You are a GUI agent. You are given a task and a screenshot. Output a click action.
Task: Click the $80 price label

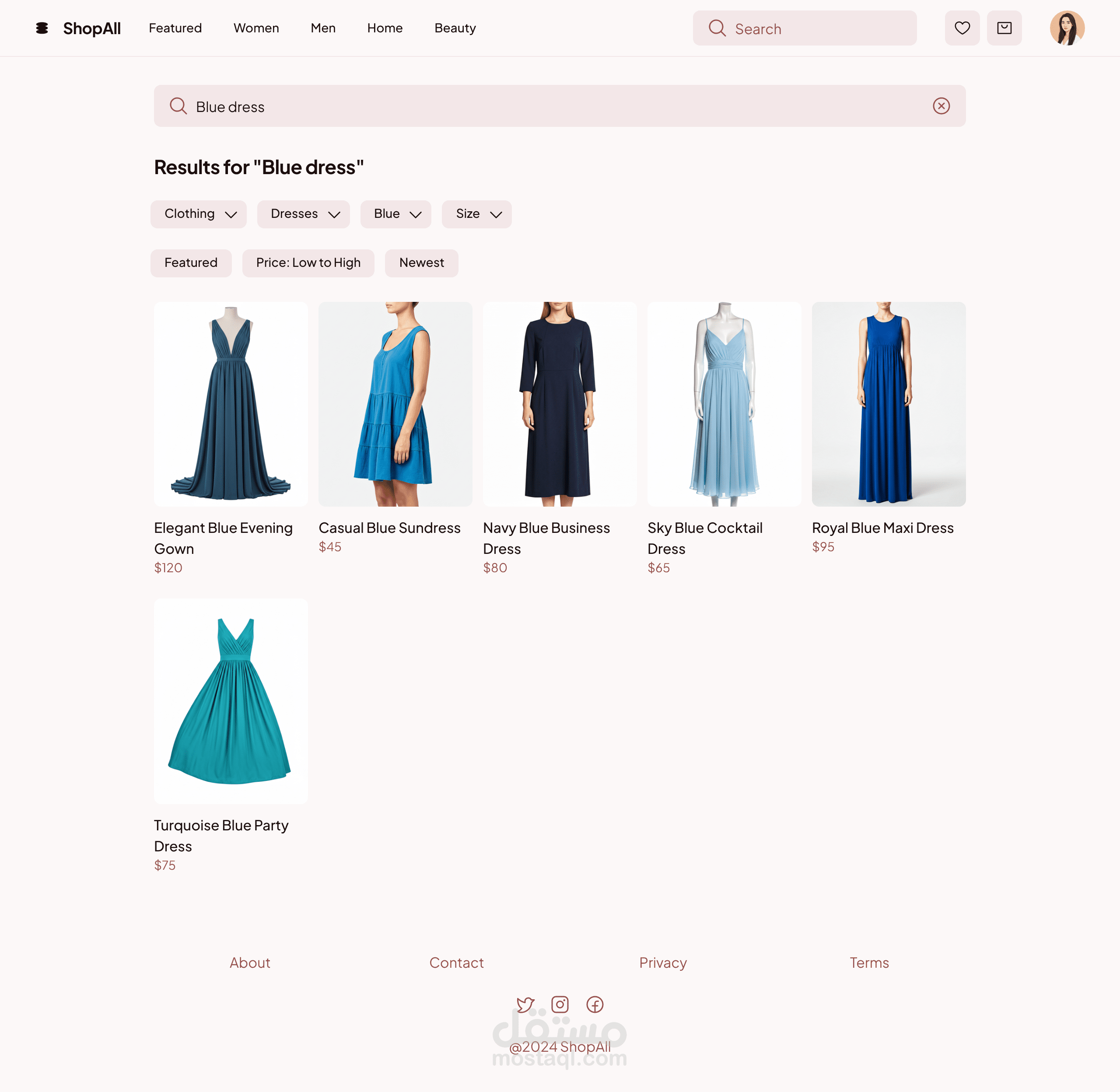pyautogui.click(x=495, y=568)
